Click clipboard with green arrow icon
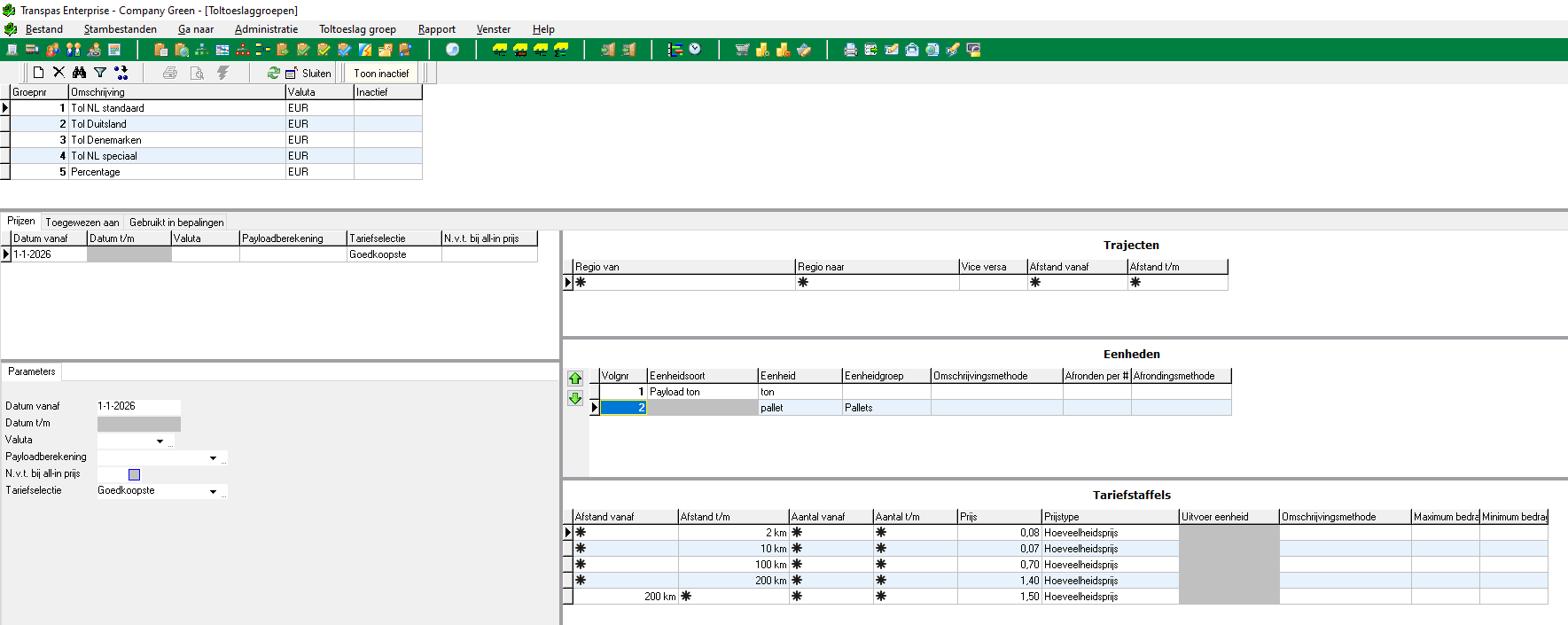The width and height of the screenshot is (1568, 625). 283,50
